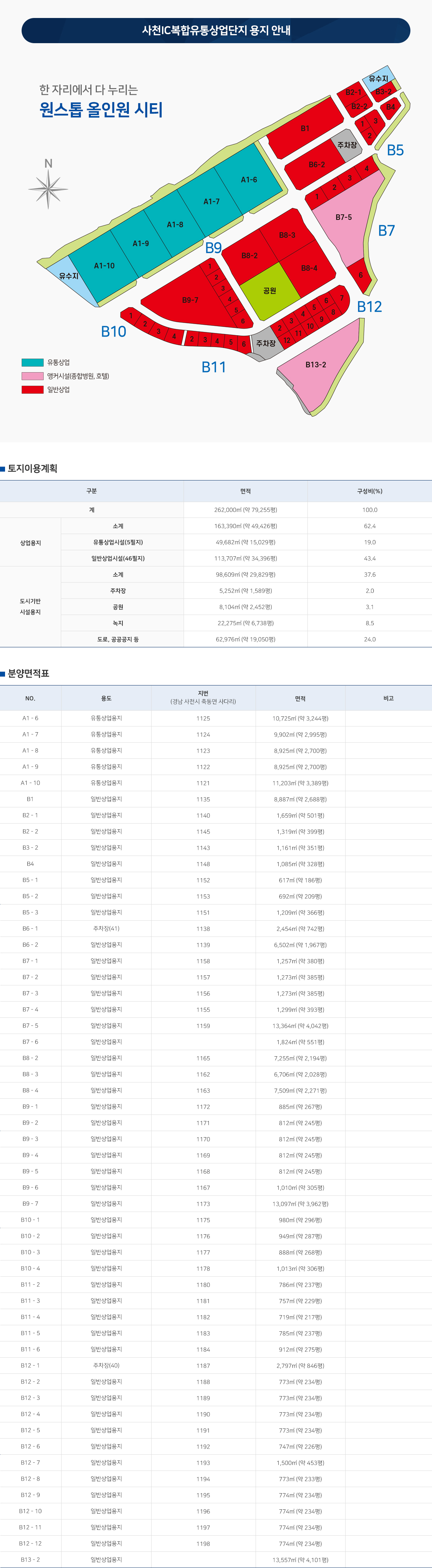Click the 13,557㎡ (약 4,101평) cell
432x1568 pixels.
coord(300,1559)
